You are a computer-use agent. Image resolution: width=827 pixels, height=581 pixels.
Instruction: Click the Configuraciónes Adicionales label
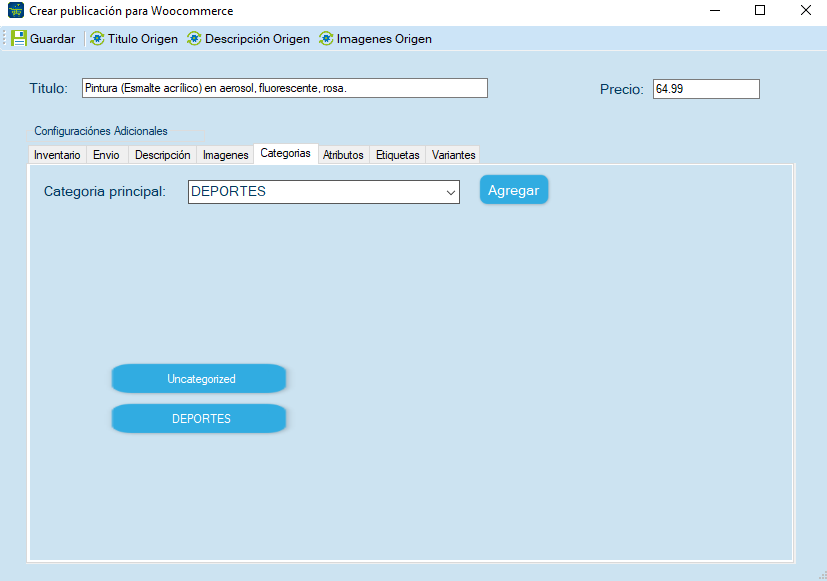[101, 131]
